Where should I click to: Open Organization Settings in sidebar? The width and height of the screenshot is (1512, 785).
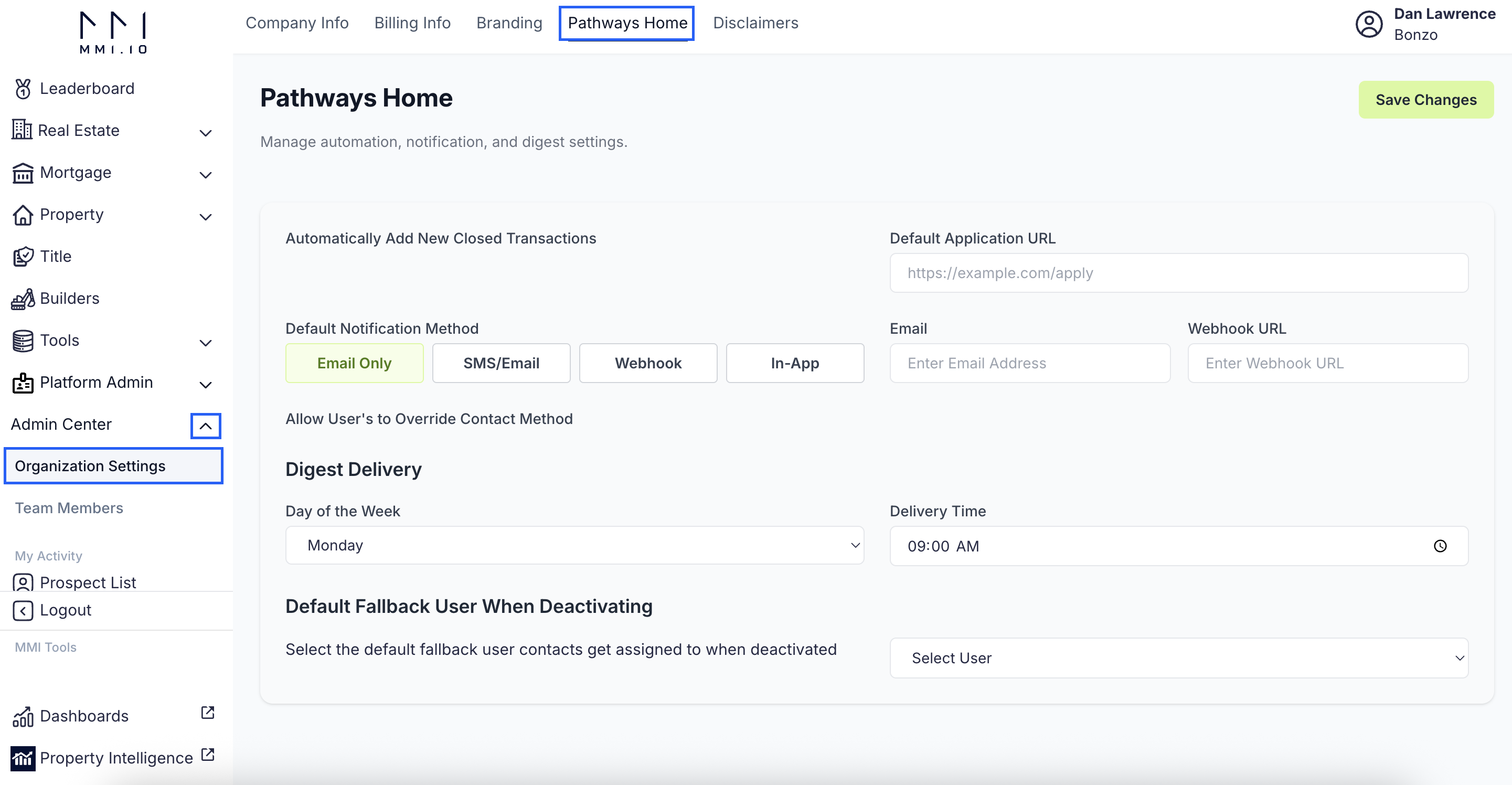[x=113, y=465]
